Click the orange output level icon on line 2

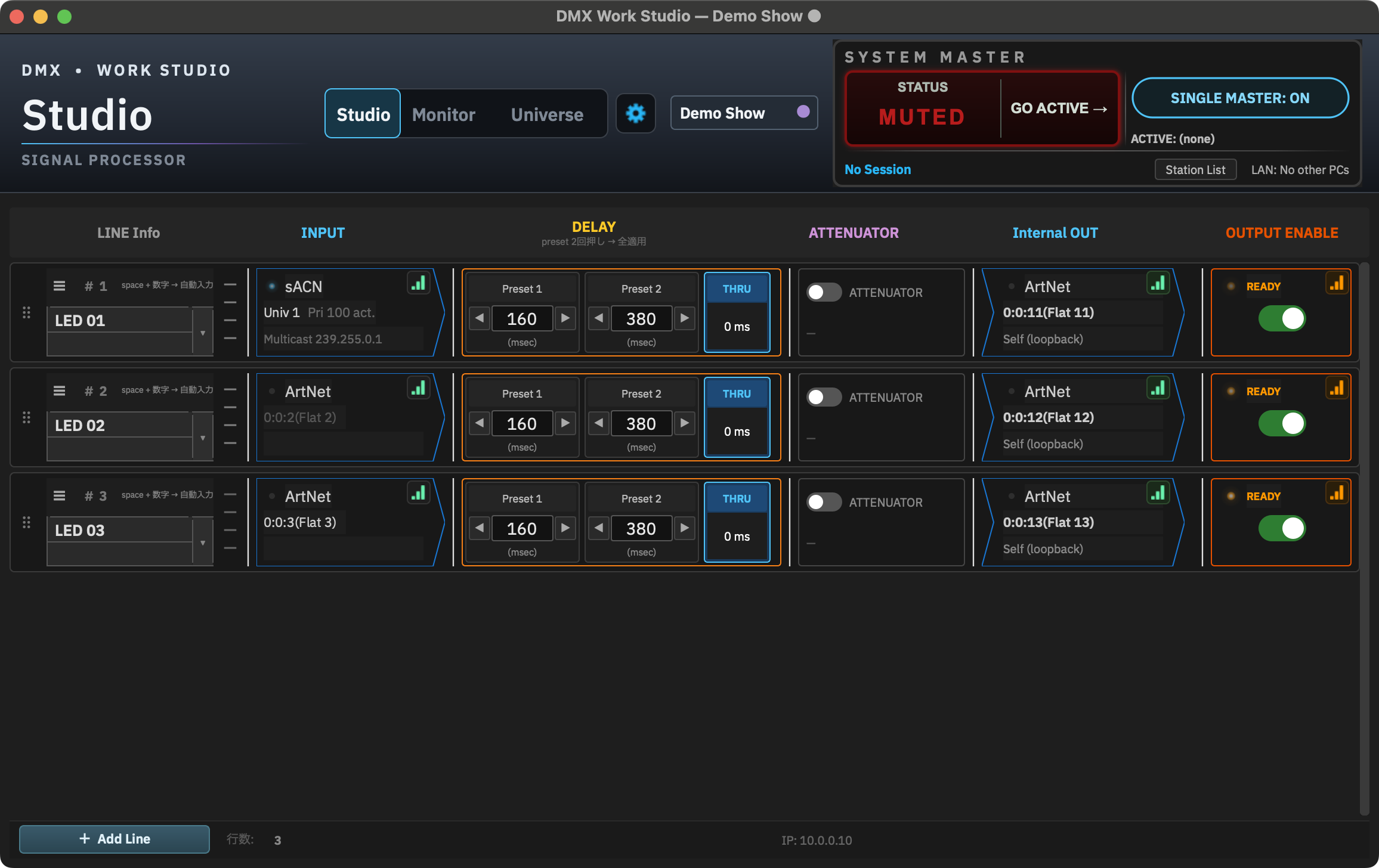(1337, 388)
